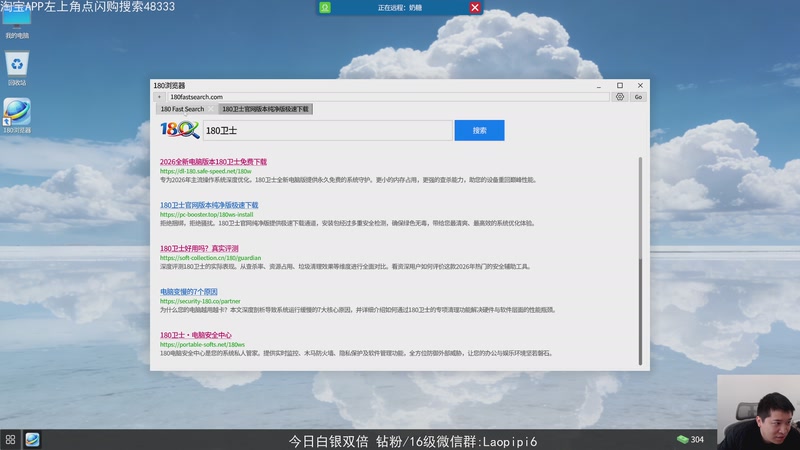800x450 pixels.
Task: Select the 我的电脑 desktop icon
Action: [x=17, y=24]
